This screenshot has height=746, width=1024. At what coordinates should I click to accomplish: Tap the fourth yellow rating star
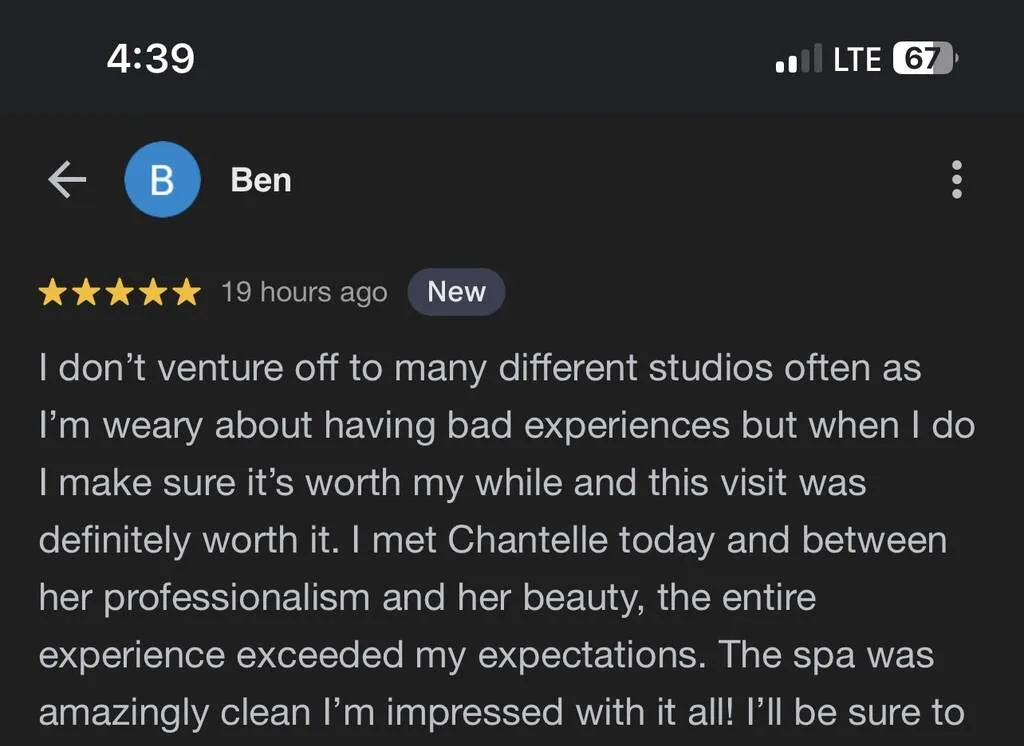(153, 292)
